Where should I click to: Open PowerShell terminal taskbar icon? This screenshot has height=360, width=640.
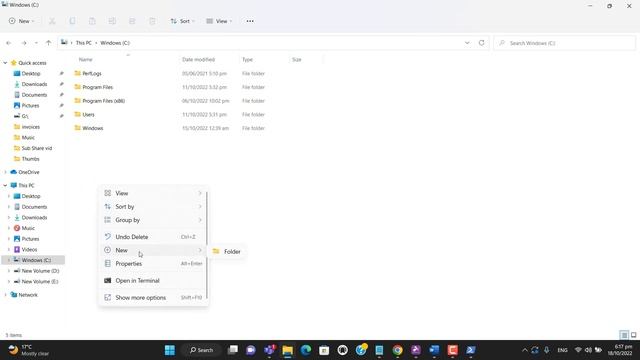(471, 350)
